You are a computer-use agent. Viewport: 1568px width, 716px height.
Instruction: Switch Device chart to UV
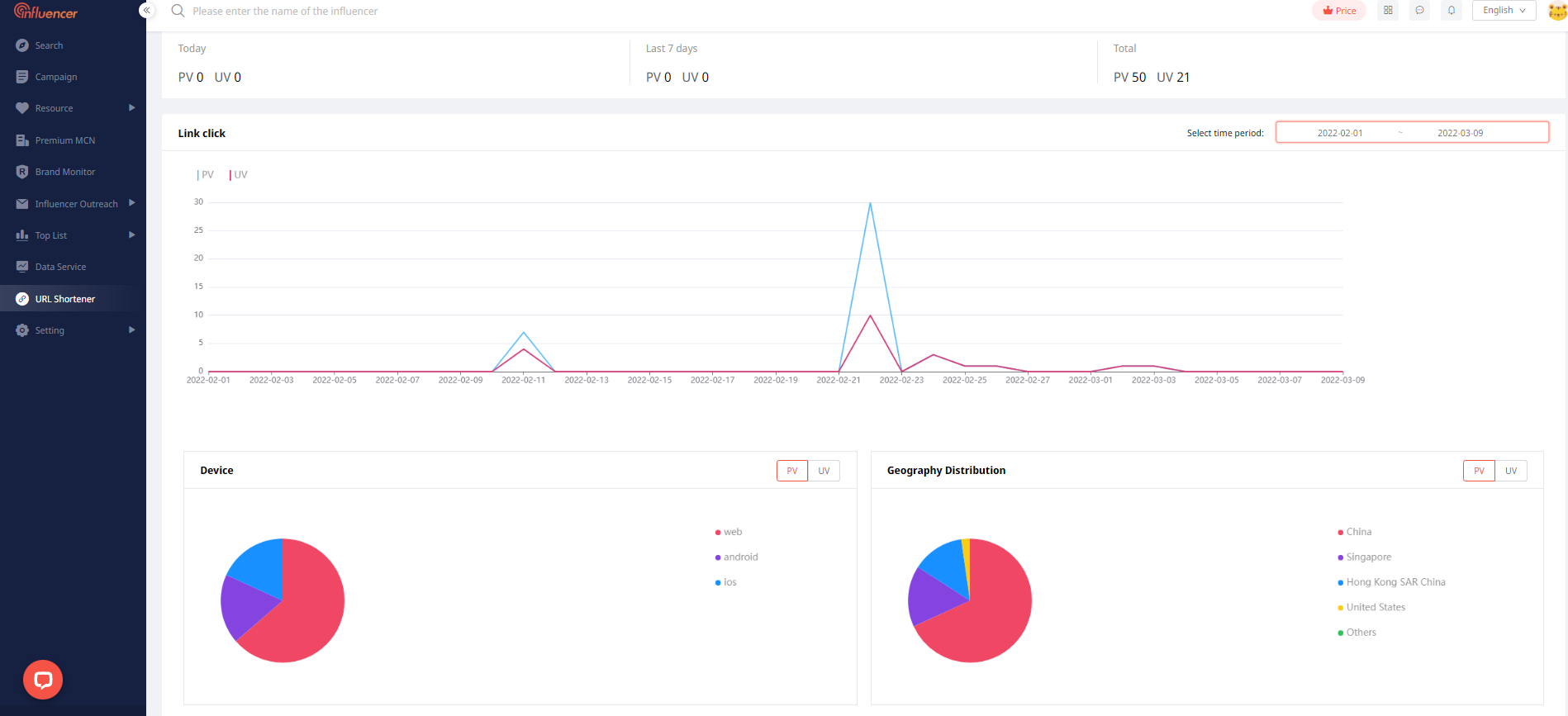tap(824, 471)
